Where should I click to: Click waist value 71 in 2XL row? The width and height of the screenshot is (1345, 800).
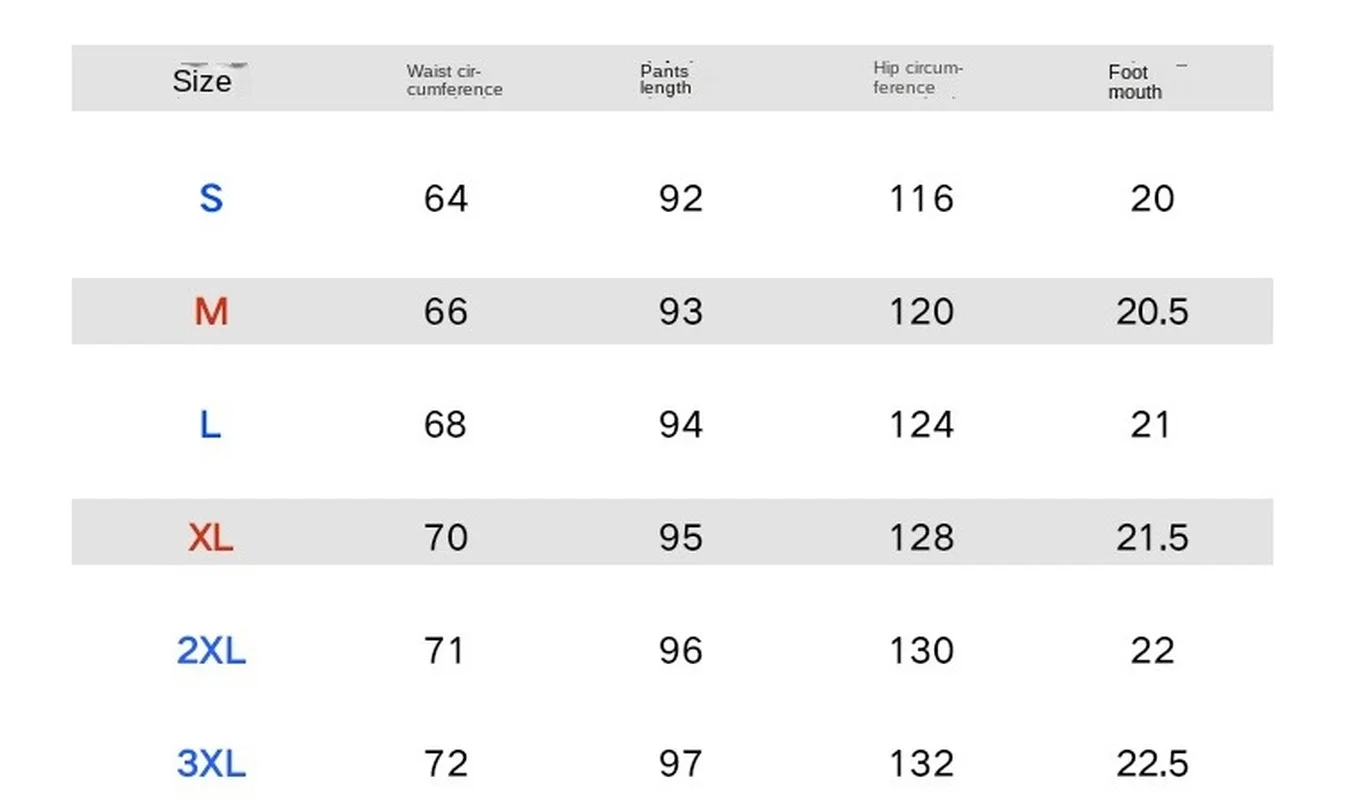(445, 651)
